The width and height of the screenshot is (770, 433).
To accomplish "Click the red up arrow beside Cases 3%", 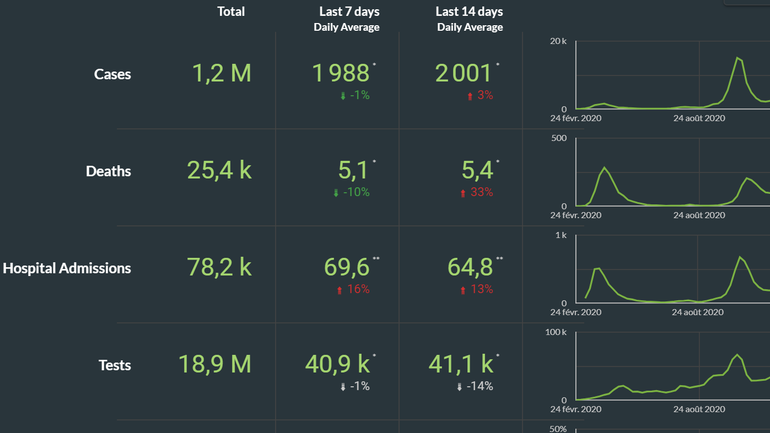I will 470,95.
